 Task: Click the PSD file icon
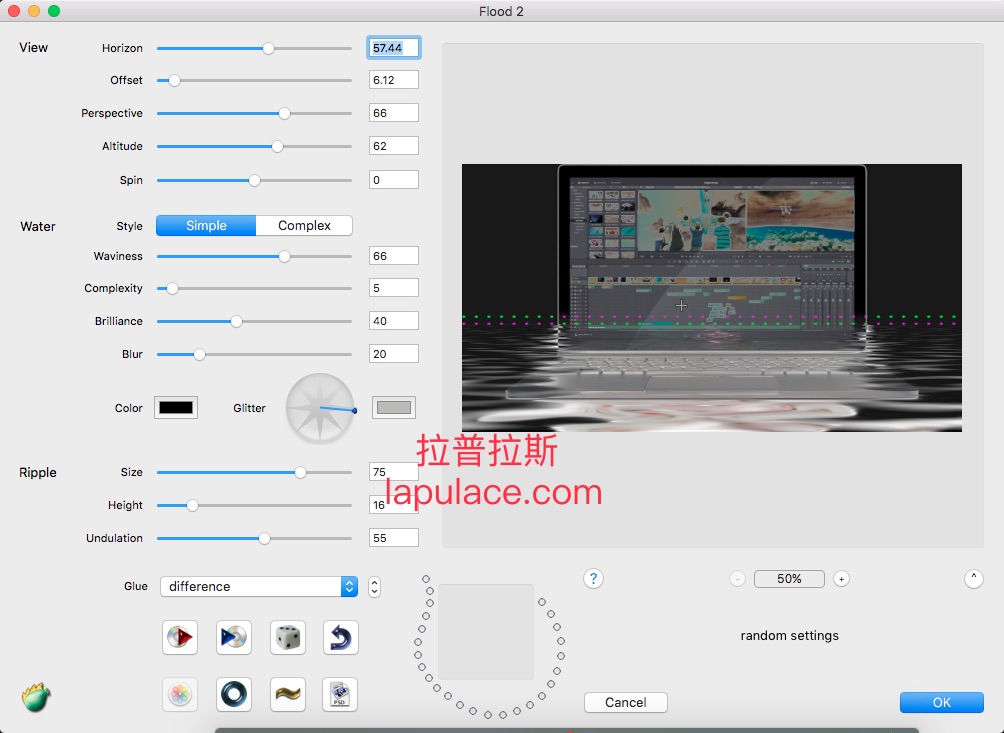point(340,694)
